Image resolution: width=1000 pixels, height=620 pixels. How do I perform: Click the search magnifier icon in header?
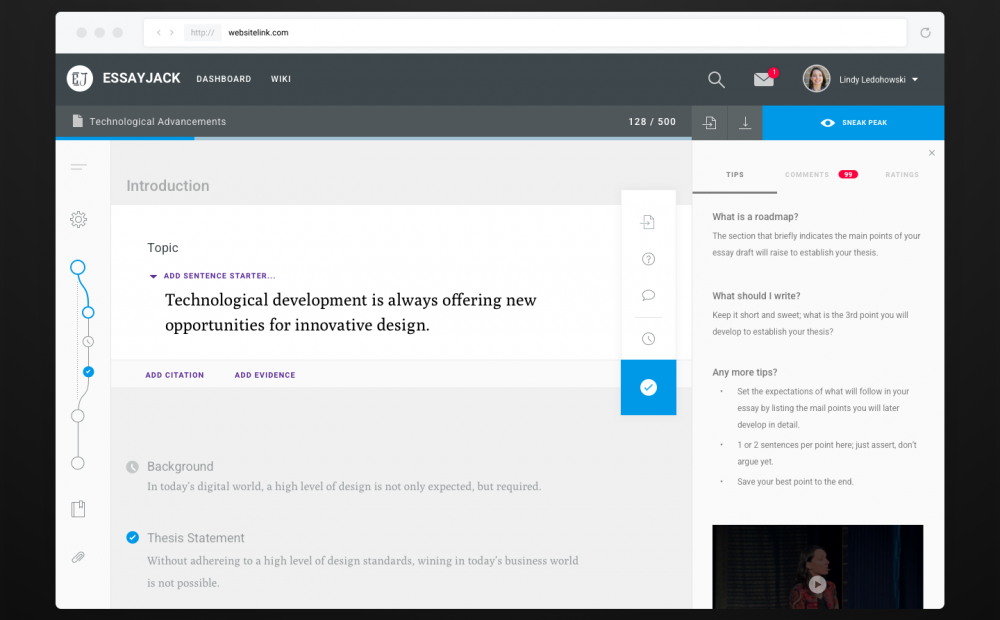(716, 79)
